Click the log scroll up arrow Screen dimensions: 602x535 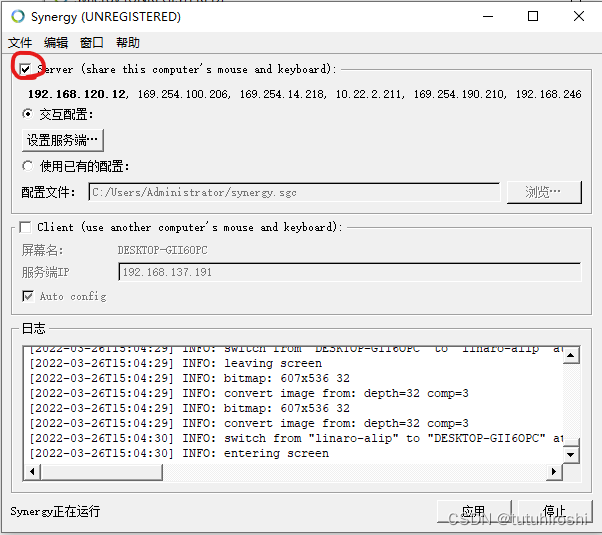(x=571, y=355)
